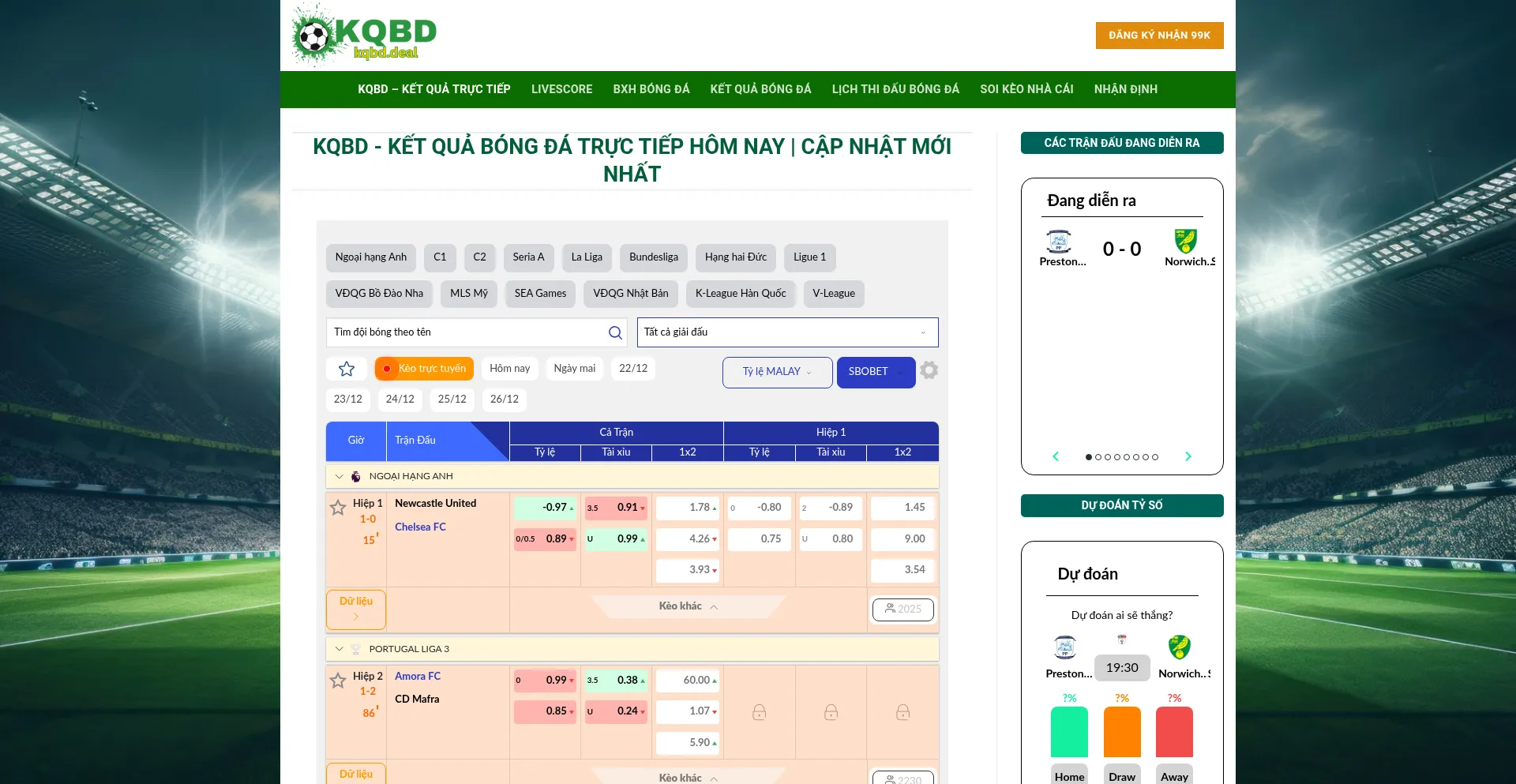Enable the Kèo trực tuyến filter toggle
This screenshot has height=784, width=1516.
click(x=423, y=368)
